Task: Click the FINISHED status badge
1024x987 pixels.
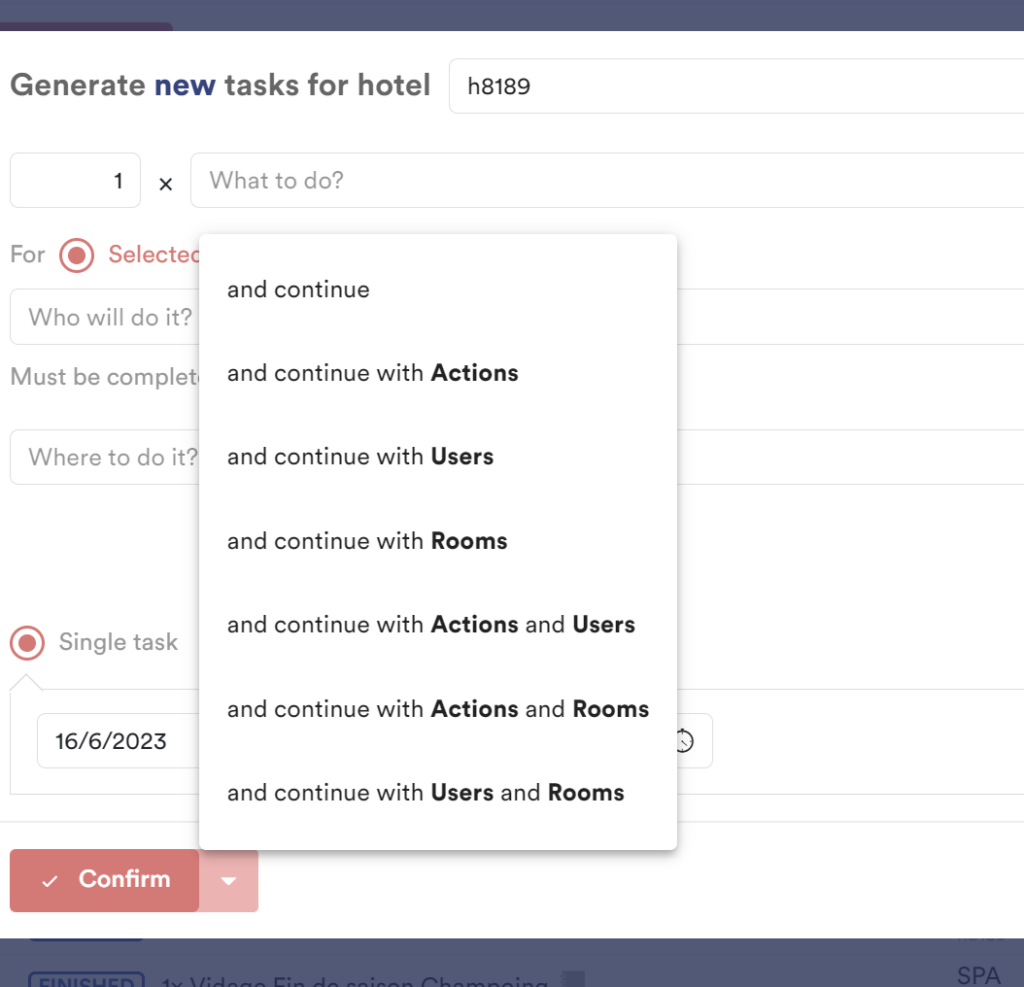Action: click(x=86, y=980)
